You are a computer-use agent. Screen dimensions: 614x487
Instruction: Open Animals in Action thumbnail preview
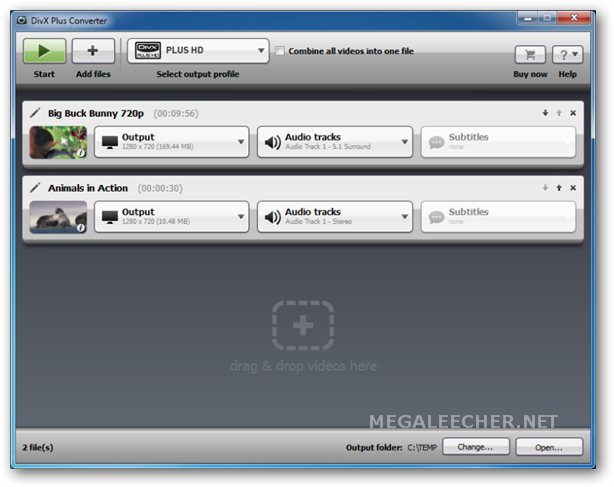[58, 217]
